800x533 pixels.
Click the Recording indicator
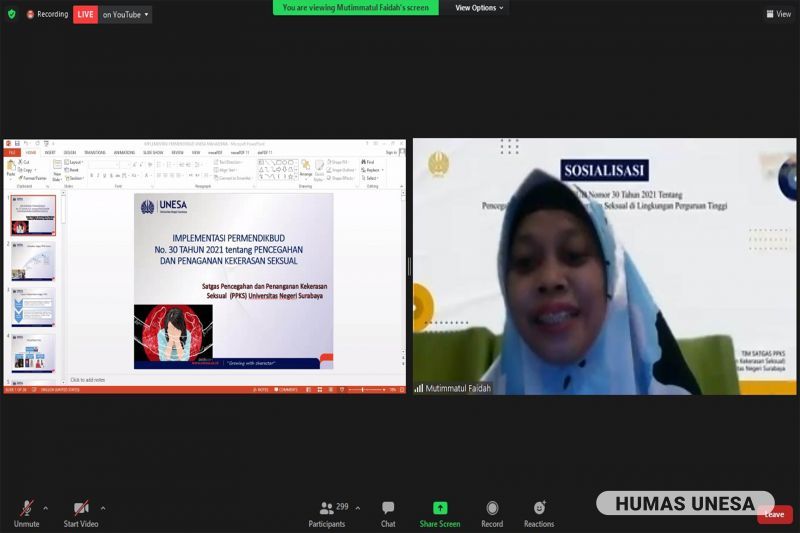(47, 14)
